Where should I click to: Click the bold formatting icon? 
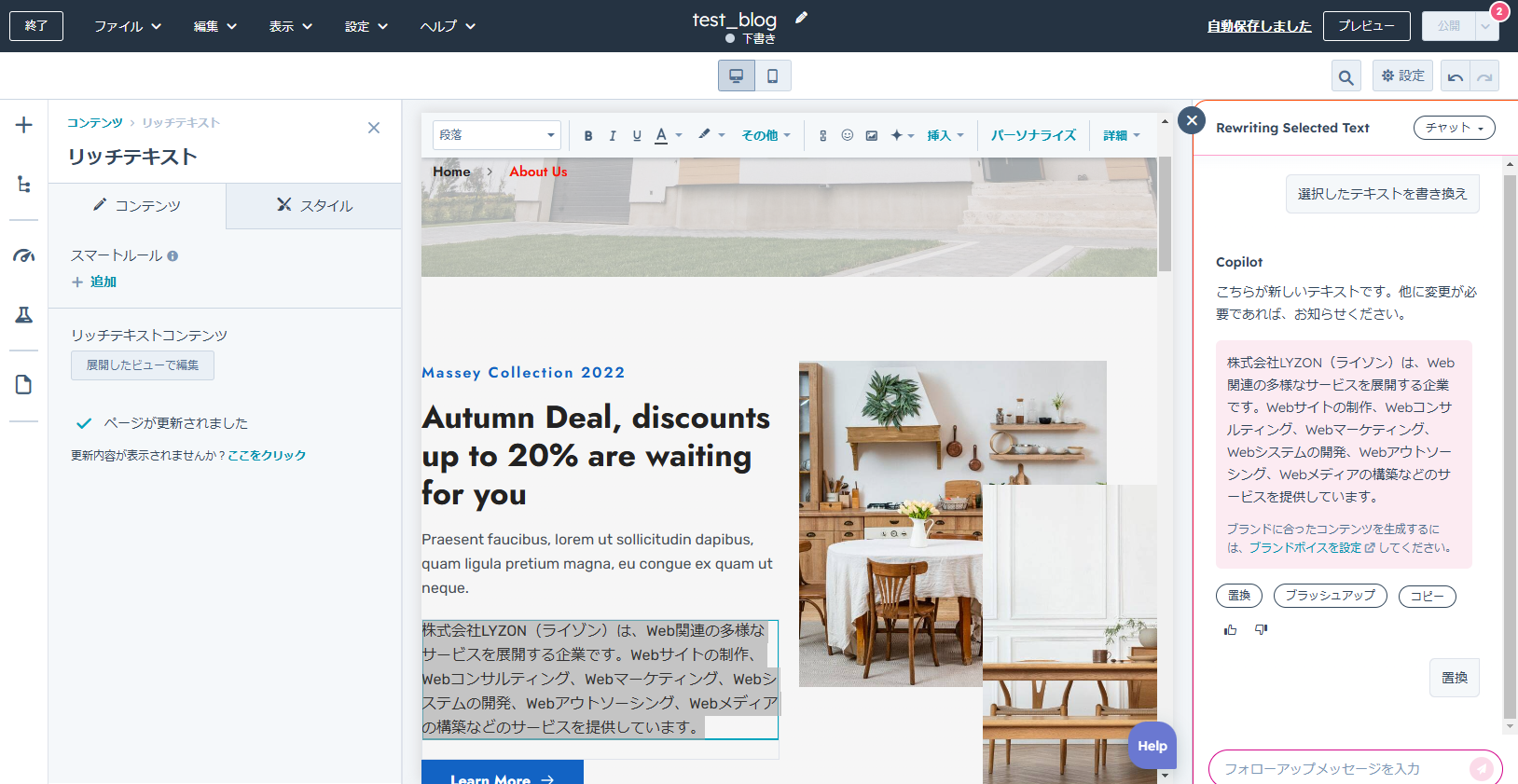[x=588, y=136]
